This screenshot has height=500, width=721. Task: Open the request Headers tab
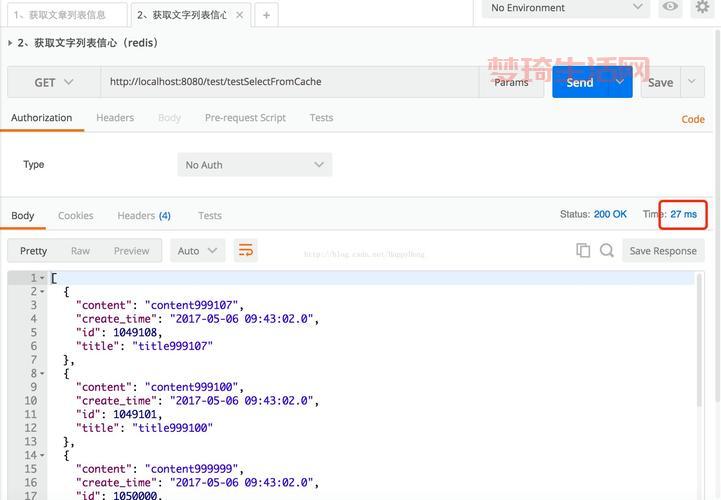tap(115, 118)
